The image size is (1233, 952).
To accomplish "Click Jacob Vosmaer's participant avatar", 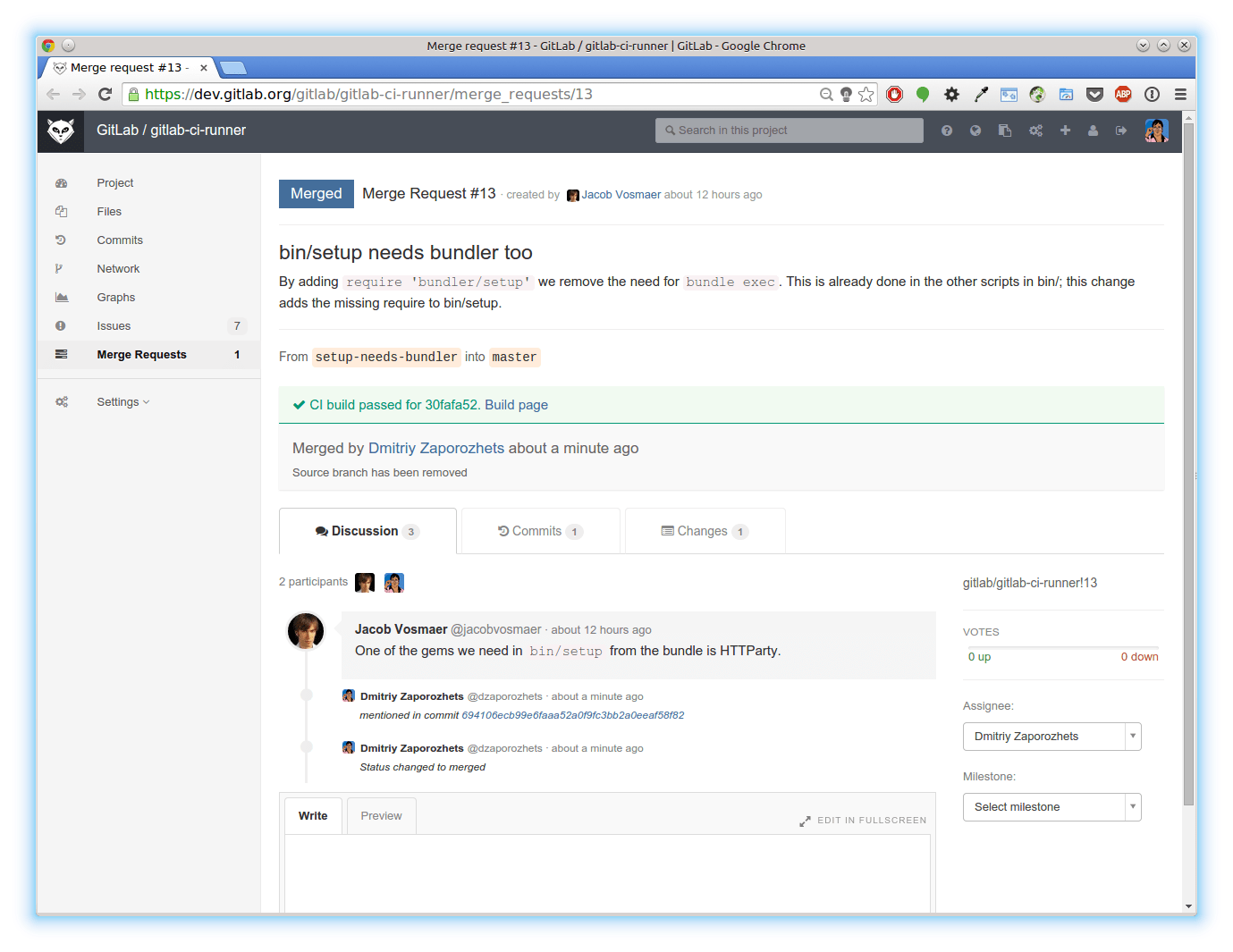I will click(365, 582).
